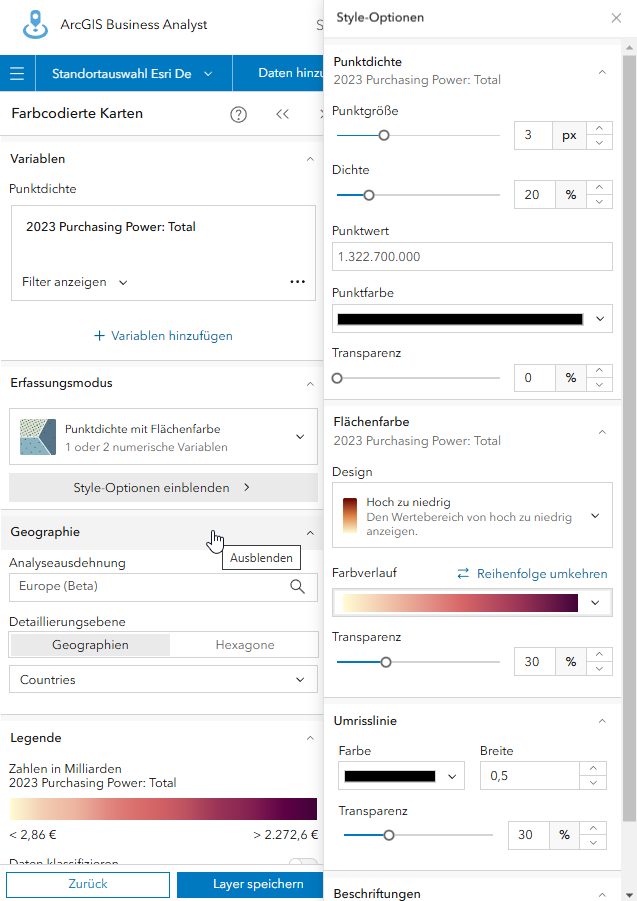Viewport: 637px width, 901px height.
Task: Open Punktdichte mit Flächenfarbe mode dropdown
Action: tap(163, 437)
